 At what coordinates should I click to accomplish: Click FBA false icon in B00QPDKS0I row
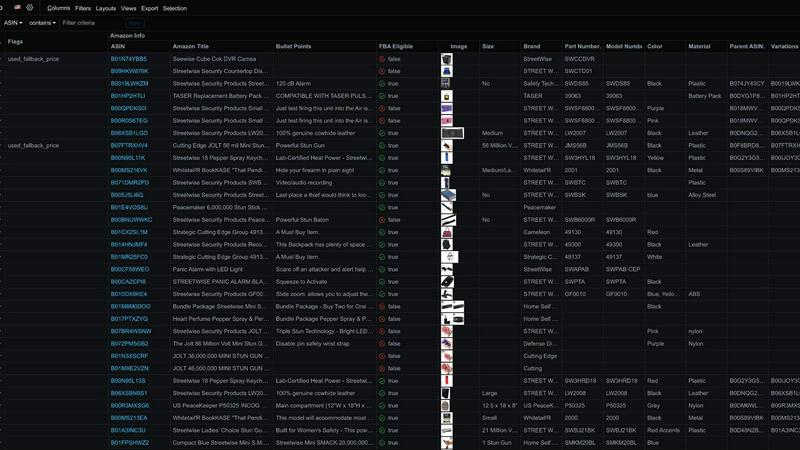(382, 109)
